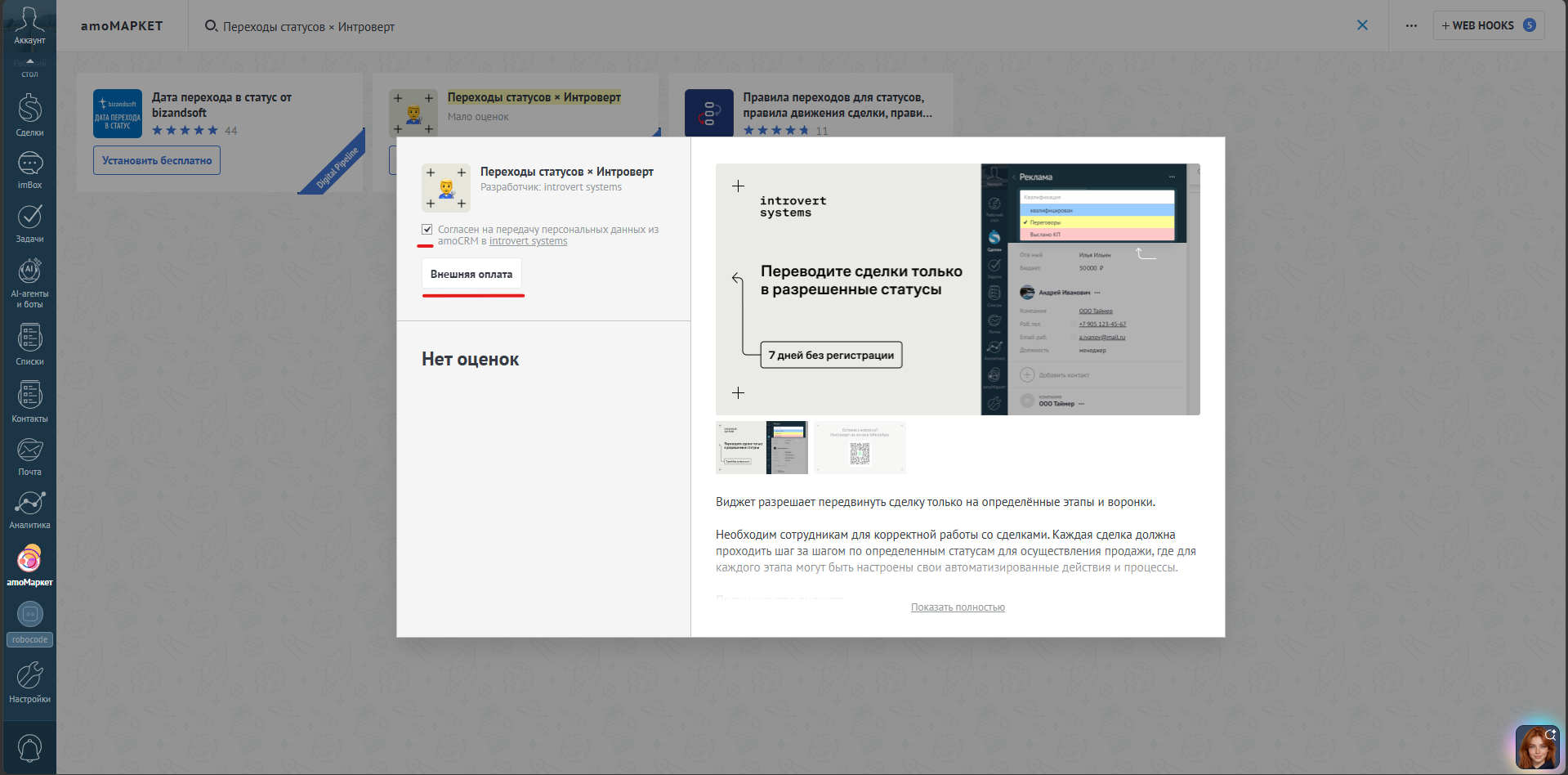Click the bizandsoft widget logo
This screenshot has width=1568, height=775.
tap(118, 114)
